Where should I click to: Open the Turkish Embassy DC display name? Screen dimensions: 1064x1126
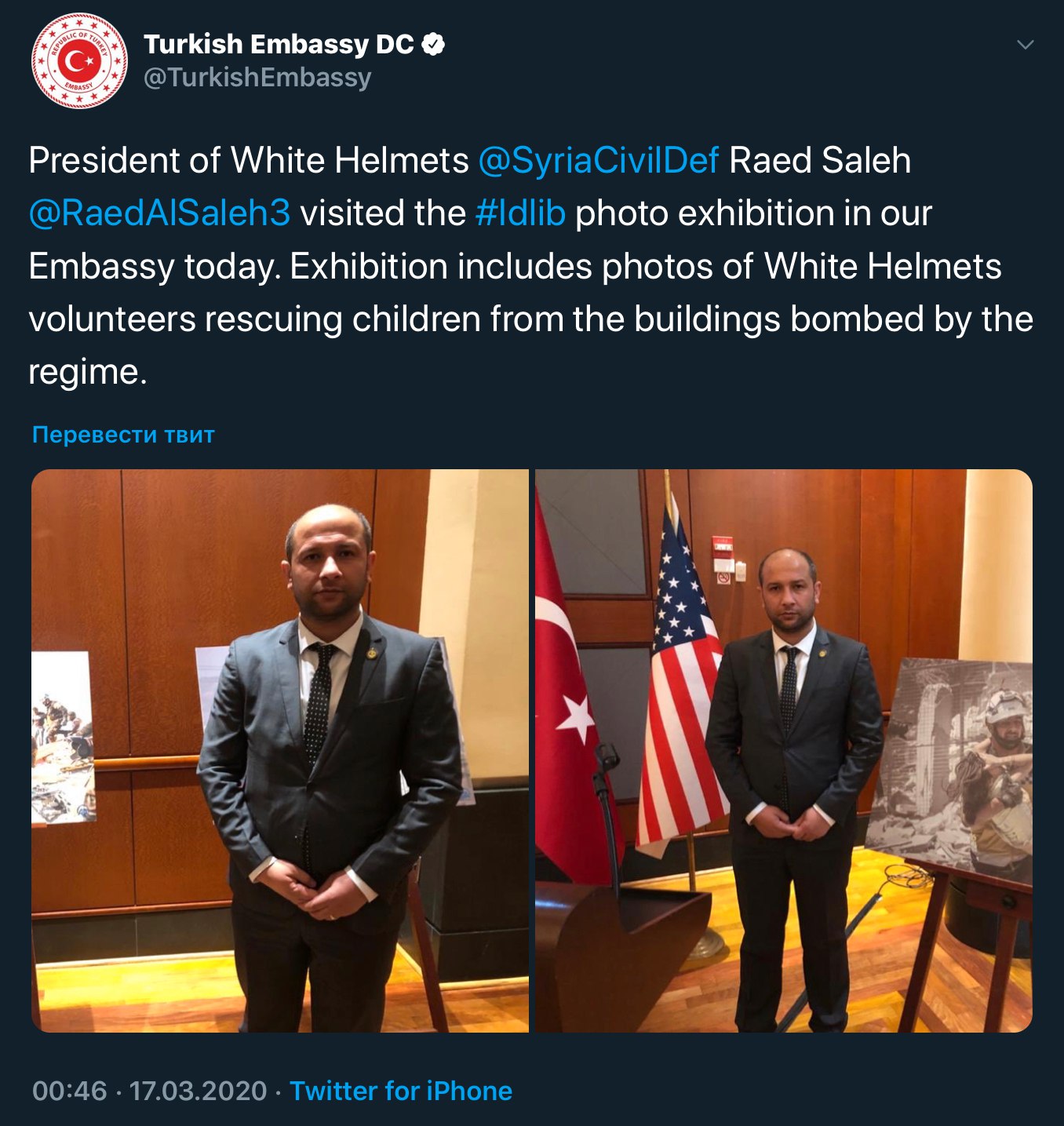tap(279, 44)
